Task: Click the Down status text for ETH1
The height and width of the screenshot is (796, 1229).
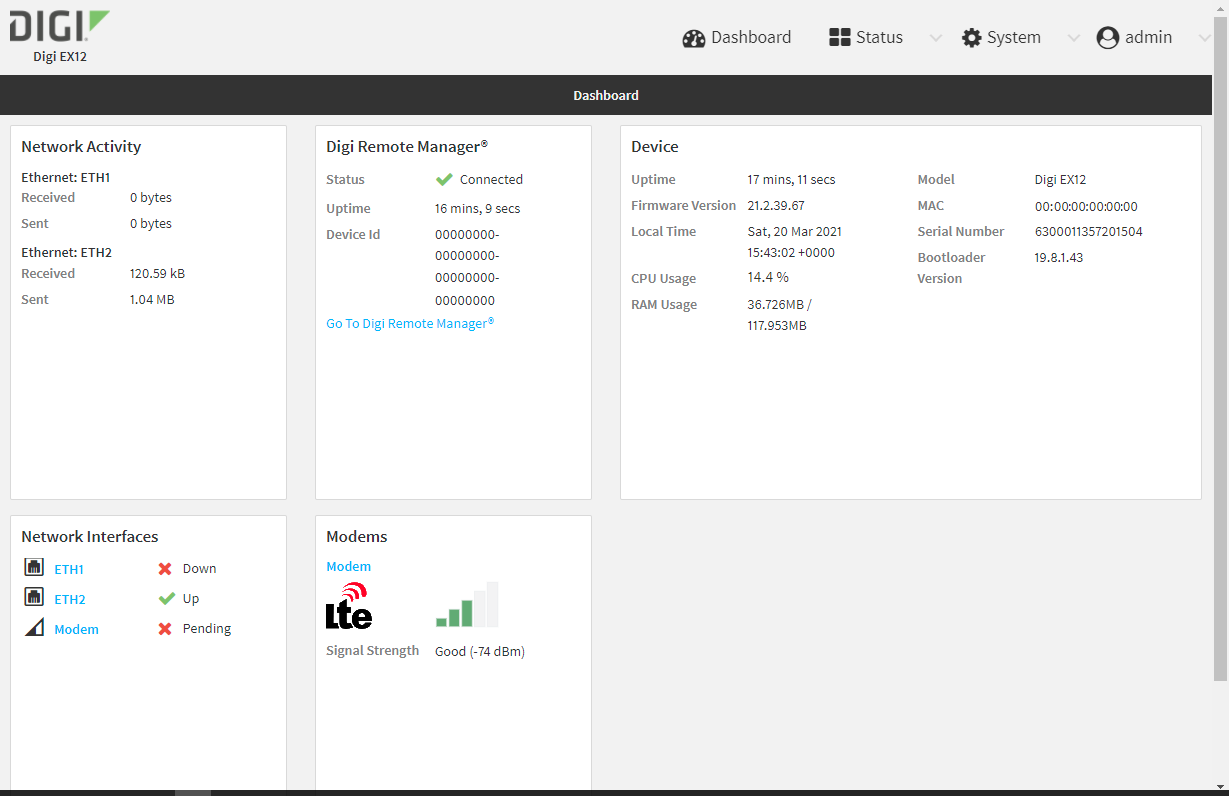Action: pyautogui.click(x=199, y=568)
